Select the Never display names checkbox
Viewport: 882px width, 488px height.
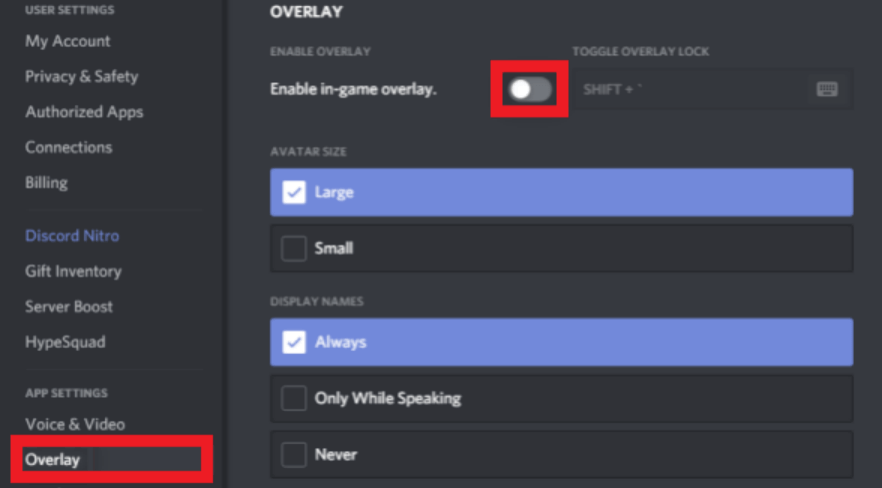(x=294, y=454)
